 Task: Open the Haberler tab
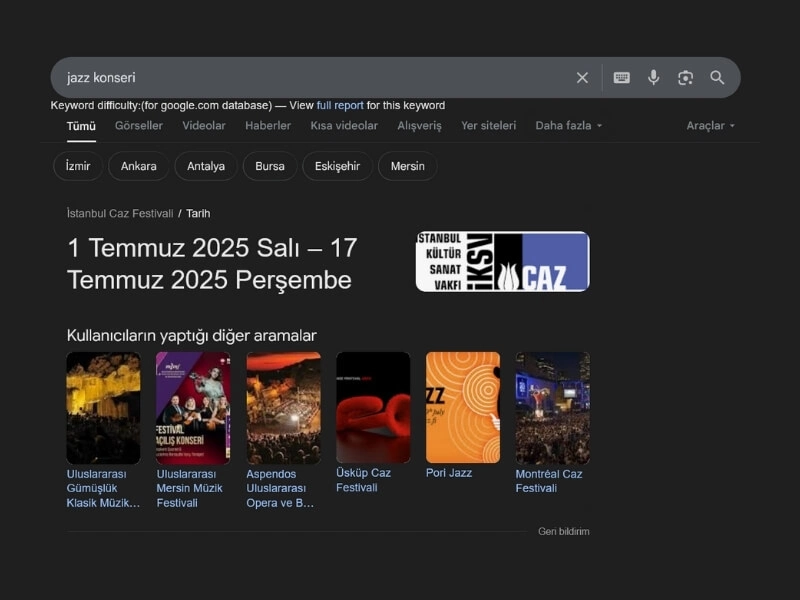click(x=268, y=126)
